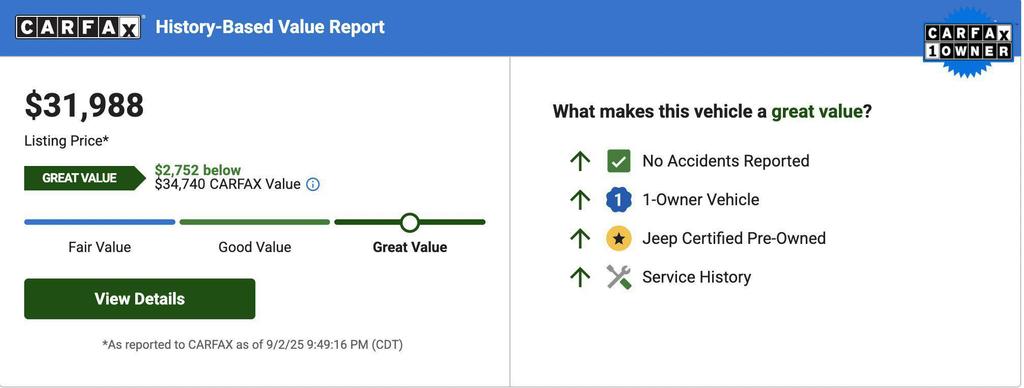This screenshot has width=1024, height=388.
Task: Click the blue 1-Owner badge icon
Action: click(x=618, y=200)
